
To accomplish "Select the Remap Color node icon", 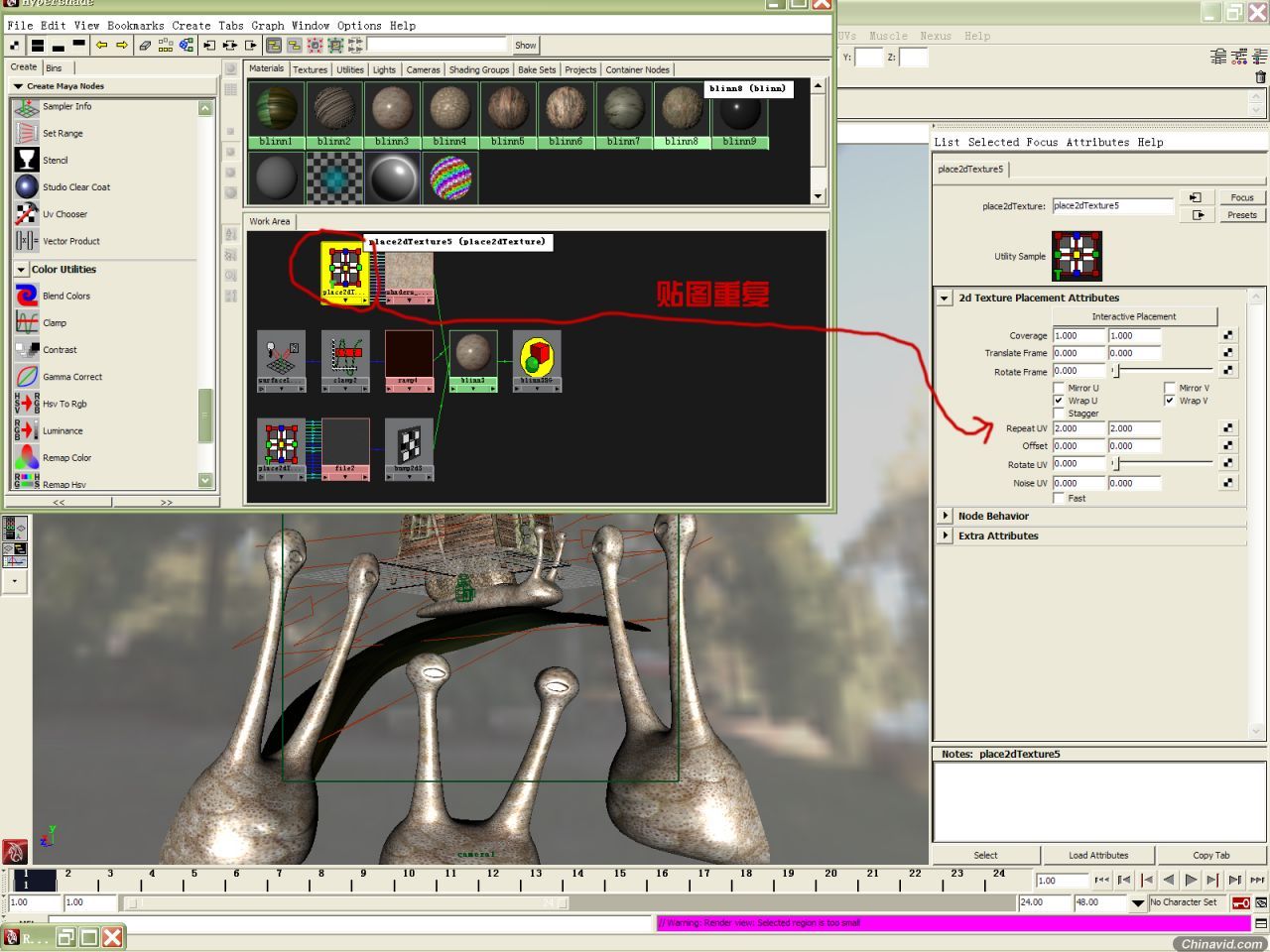I will (27, 457).
